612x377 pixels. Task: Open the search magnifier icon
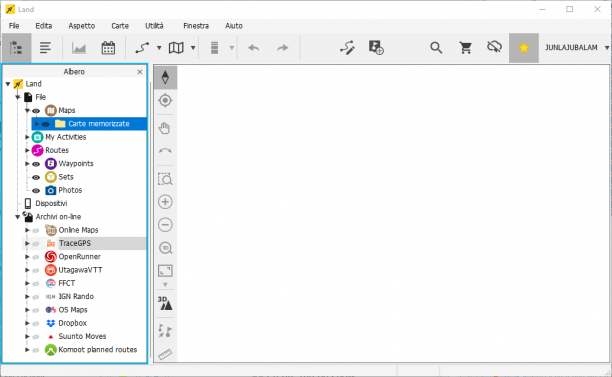pos(436,48)
